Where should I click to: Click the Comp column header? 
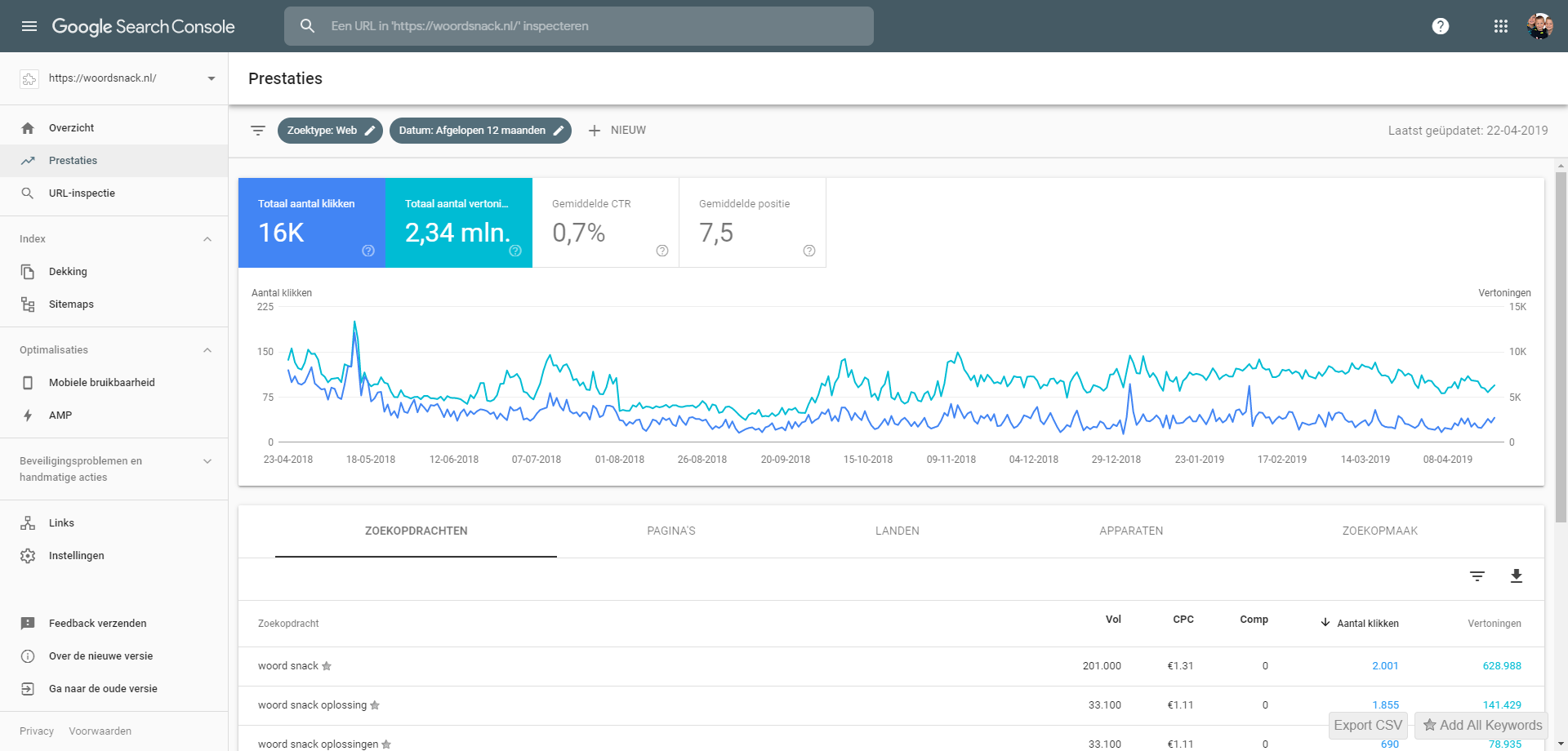(1254, 620)
